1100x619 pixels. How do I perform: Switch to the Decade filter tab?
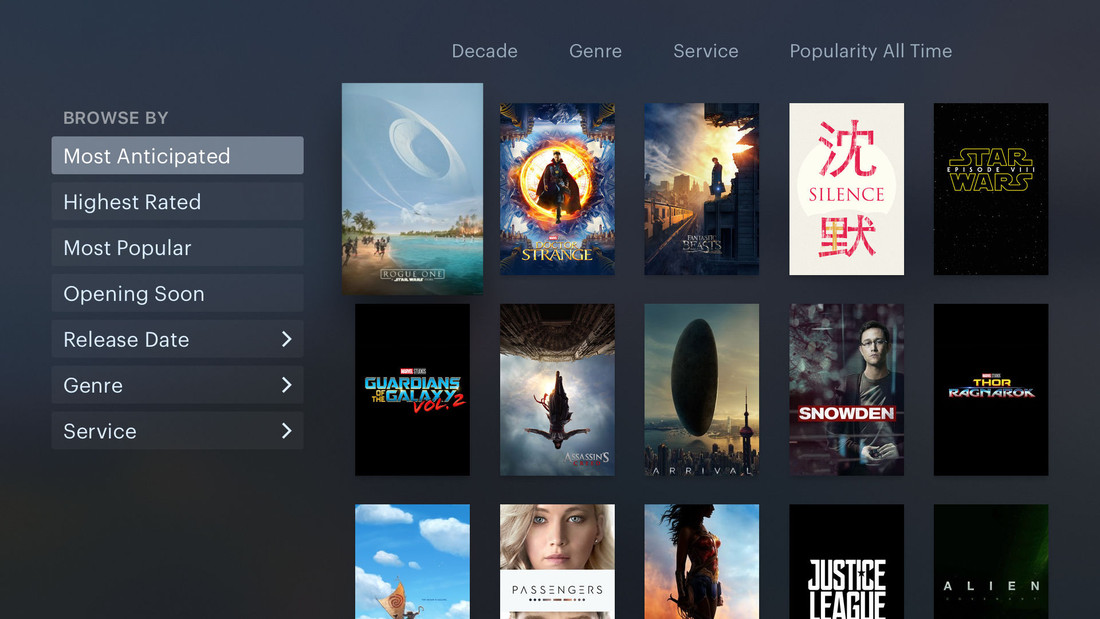pos(484,51)
